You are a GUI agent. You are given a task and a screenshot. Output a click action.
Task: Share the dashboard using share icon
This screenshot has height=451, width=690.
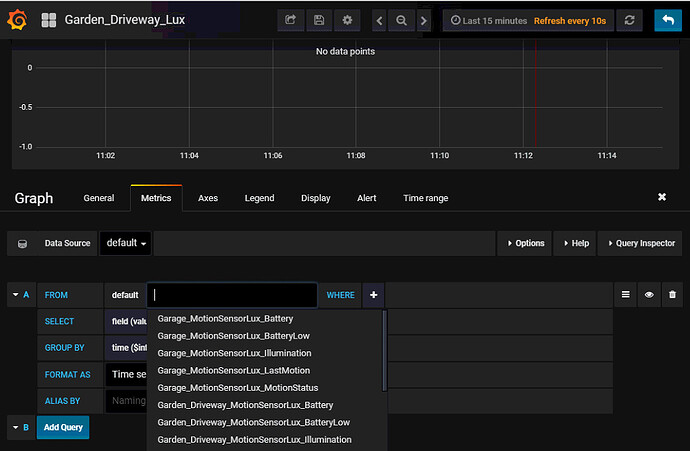(x=291, y=20)
